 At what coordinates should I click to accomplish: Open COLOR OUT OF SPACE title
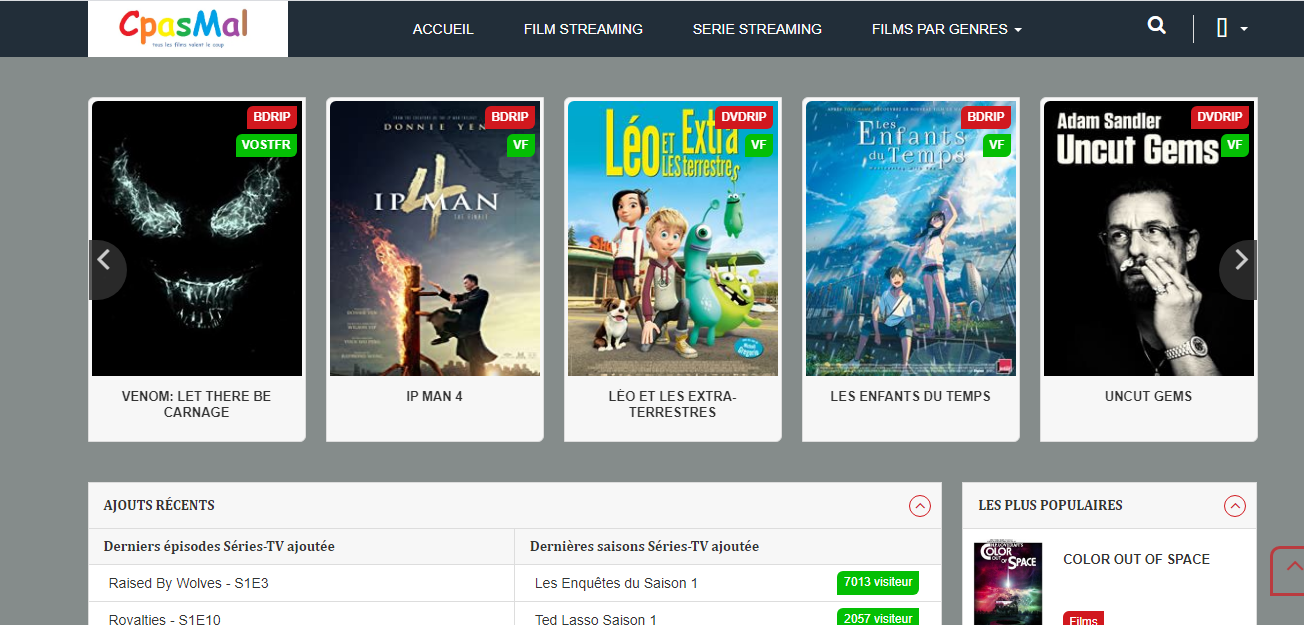1136,559
